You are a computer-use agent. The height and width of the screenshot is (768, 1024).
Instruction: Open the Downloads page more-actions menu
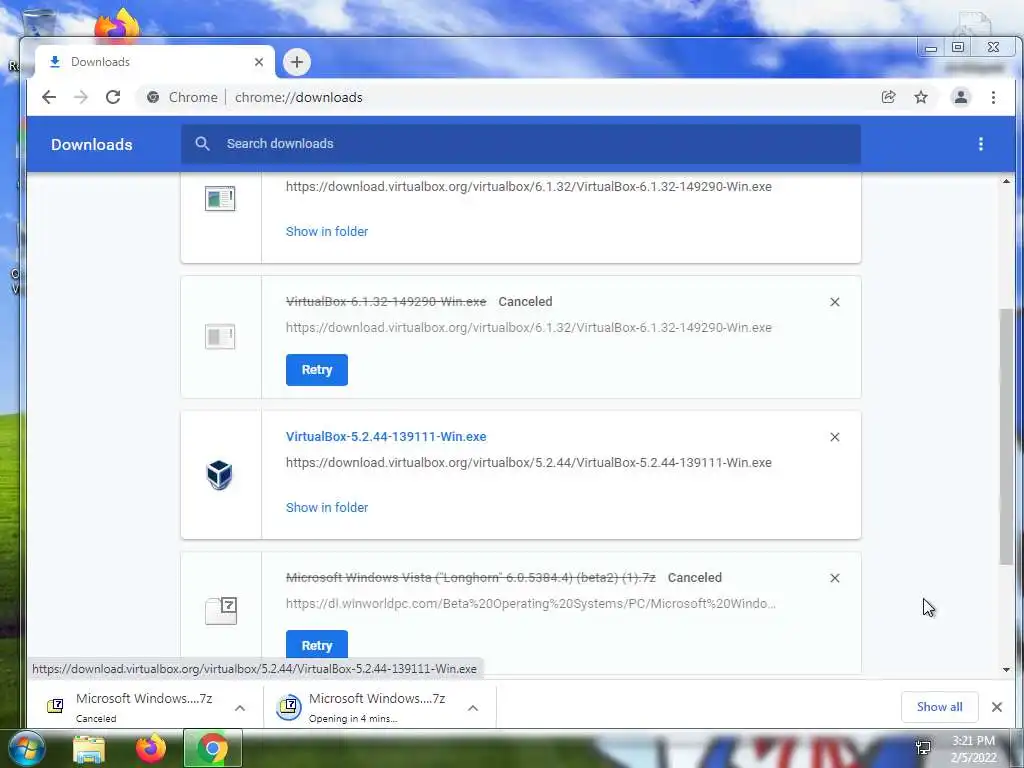point(980,144)
